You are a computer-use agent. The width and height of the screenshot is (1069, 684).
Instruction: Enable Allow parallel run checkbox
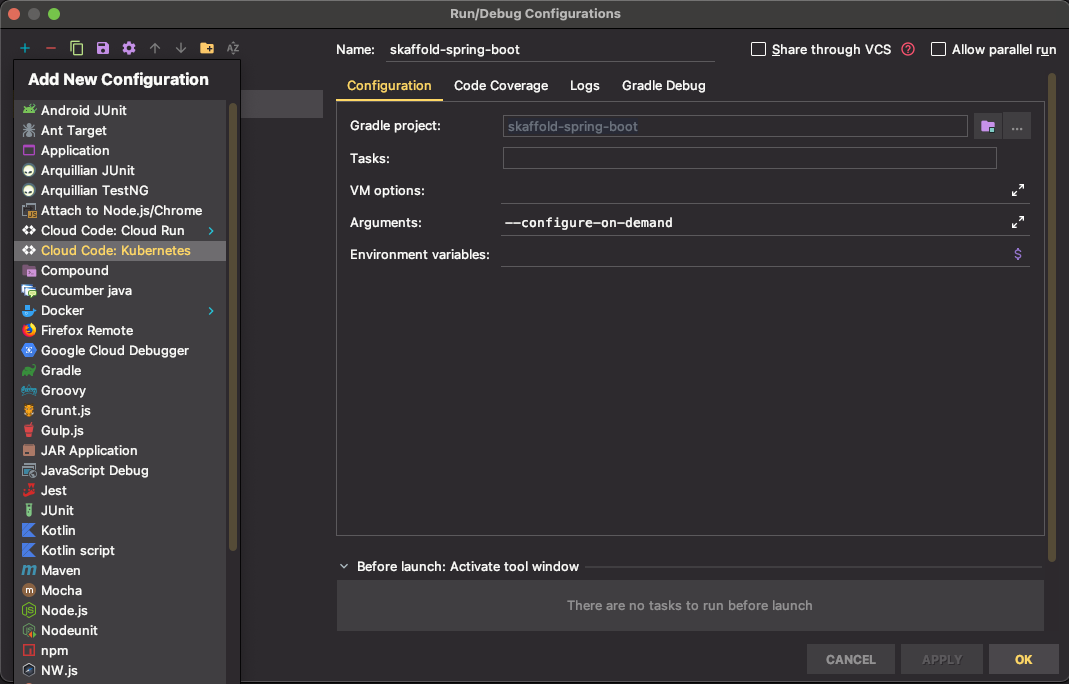click(938, 49)
